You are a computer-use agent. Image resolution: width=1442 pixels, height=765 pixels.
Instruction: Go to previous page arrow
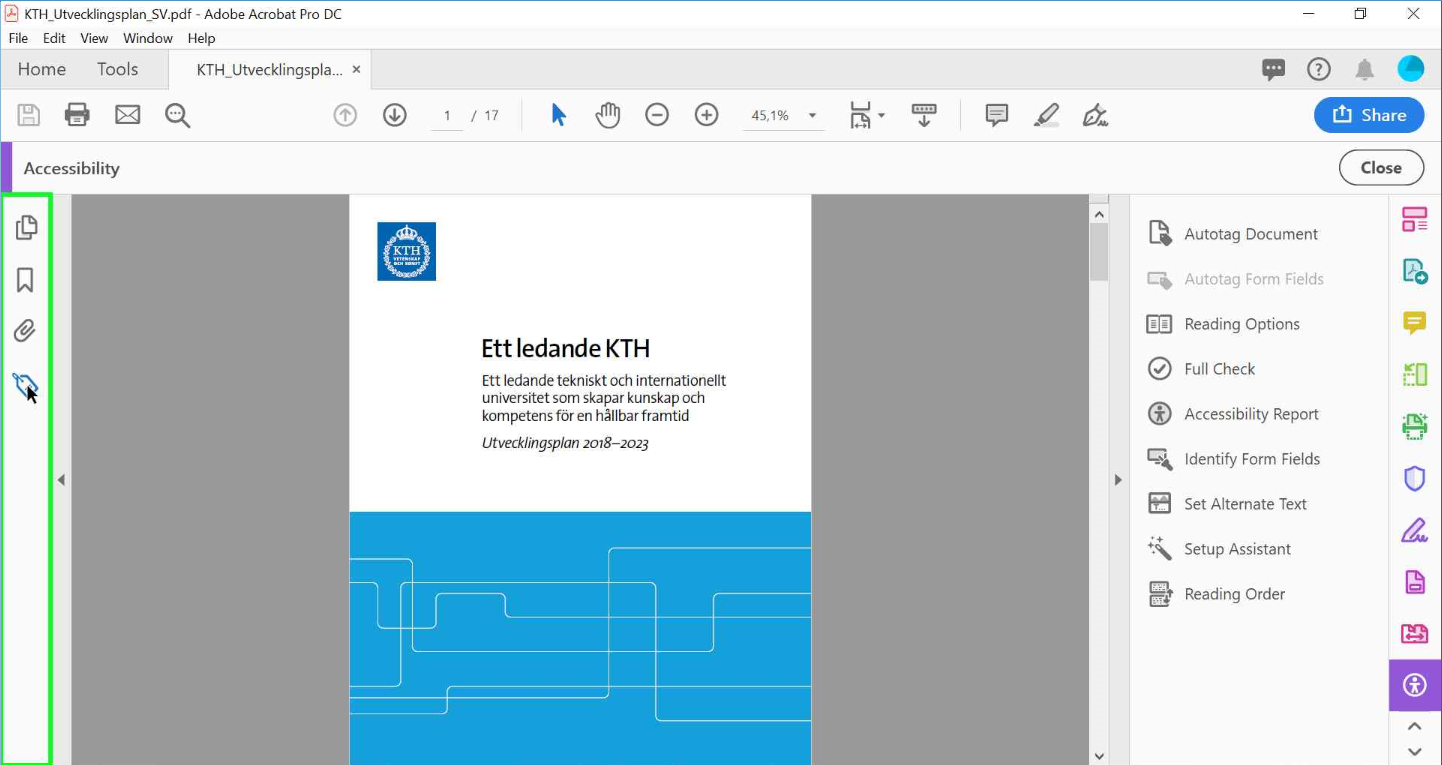[x=345, y=115]
